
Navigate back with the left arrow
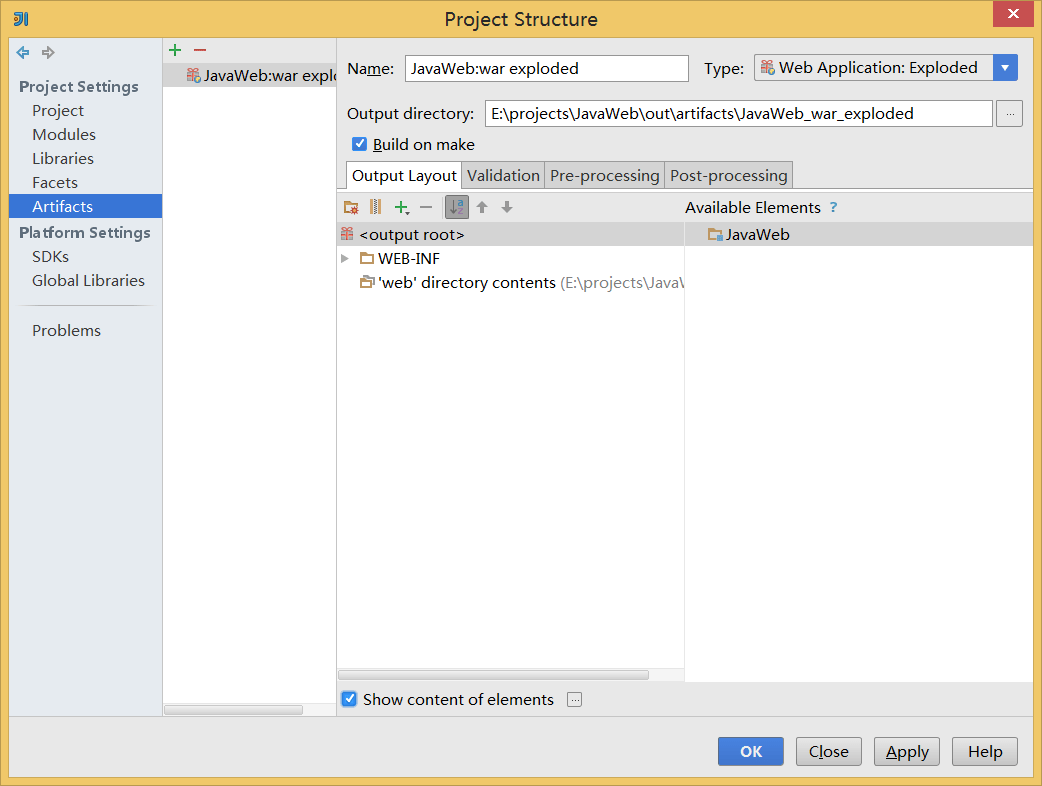click(23, 52)
